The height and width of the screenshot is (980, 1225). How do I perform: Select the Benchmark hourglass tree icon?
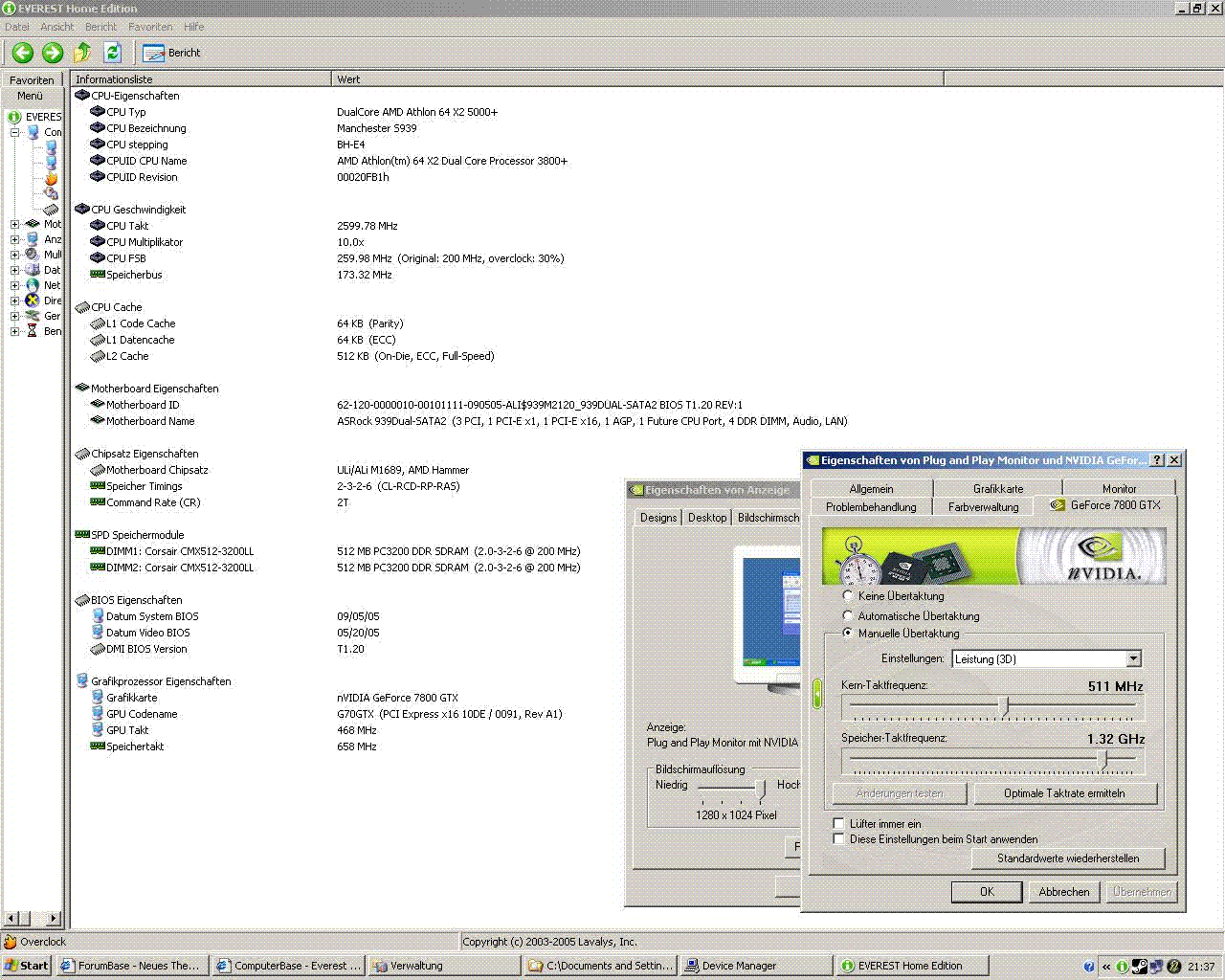(33, 331)
